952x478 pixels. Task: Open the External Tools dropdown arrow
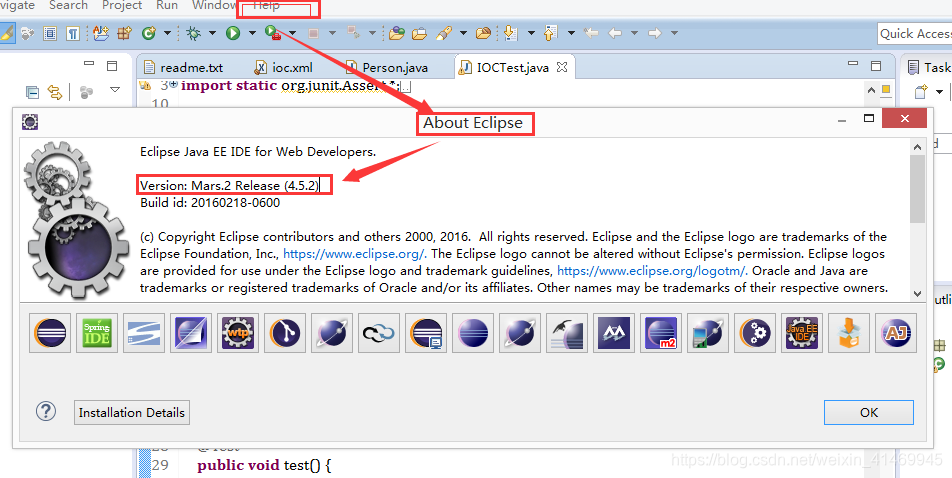(x=293, y=33)
